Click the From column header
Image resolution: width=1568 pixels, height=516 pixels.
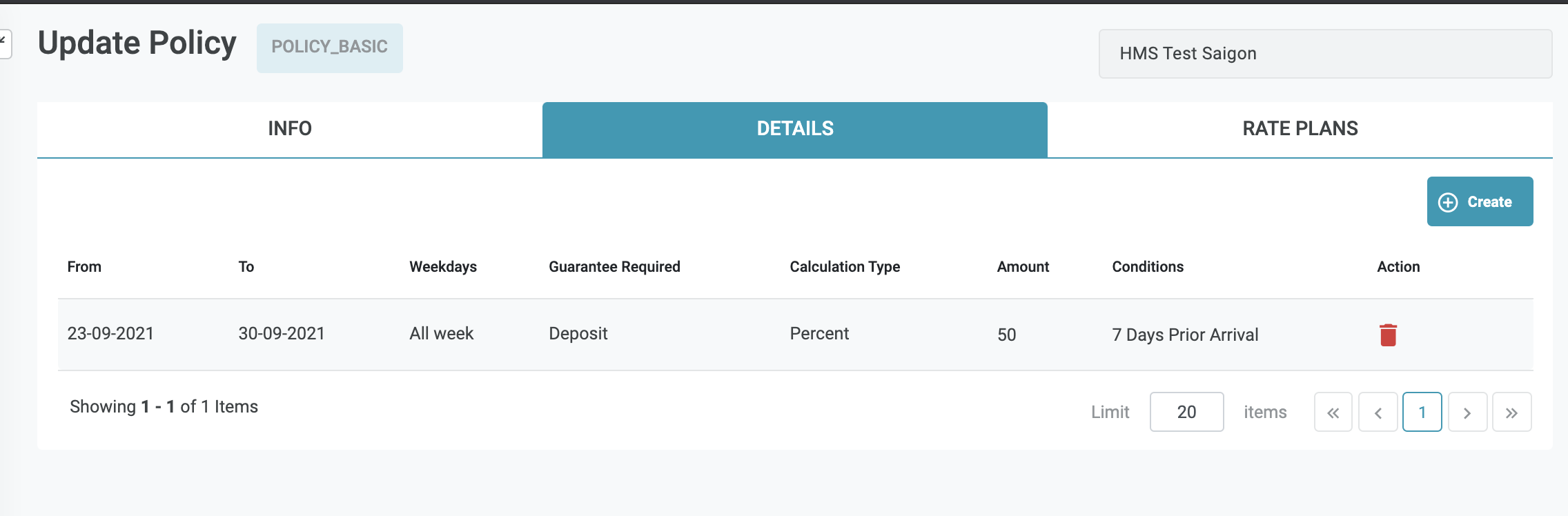(x=84, y=267)
